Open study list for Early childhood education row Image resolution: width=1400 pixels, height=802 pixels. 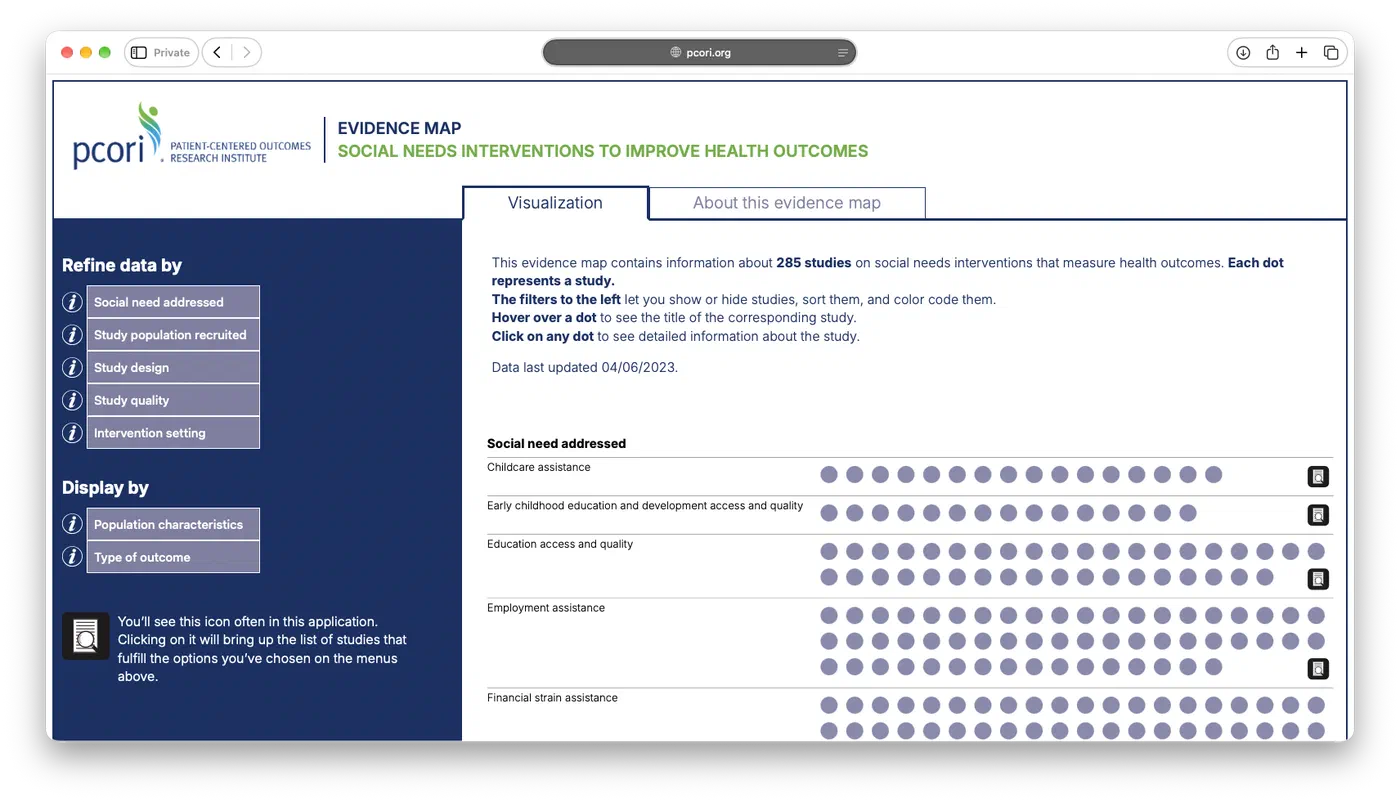pyautogui.click(x=1318, y=515)
